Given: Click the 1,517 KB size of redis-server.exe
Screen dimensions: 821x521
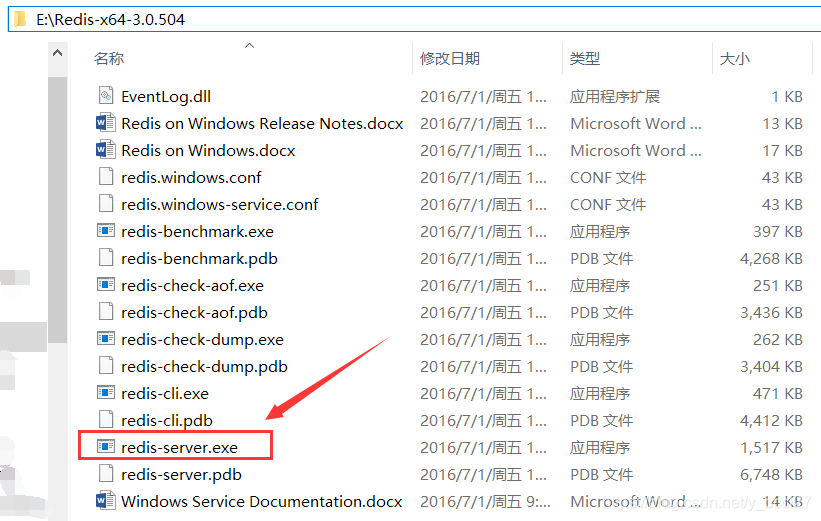Looking at the screenshot, I should pyautogui.click(x=771, y=447).
